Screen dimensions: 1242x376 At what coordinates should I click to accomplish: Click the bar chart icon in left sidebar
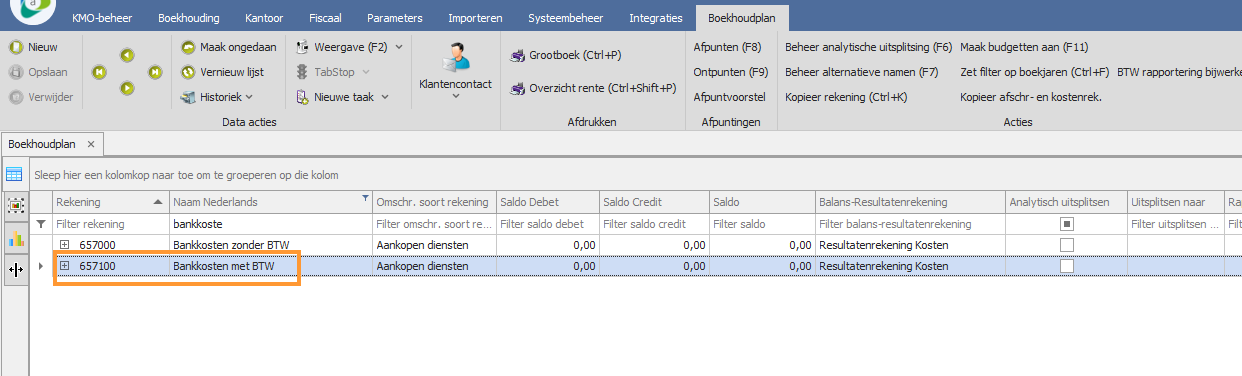(x=15, y=238)
